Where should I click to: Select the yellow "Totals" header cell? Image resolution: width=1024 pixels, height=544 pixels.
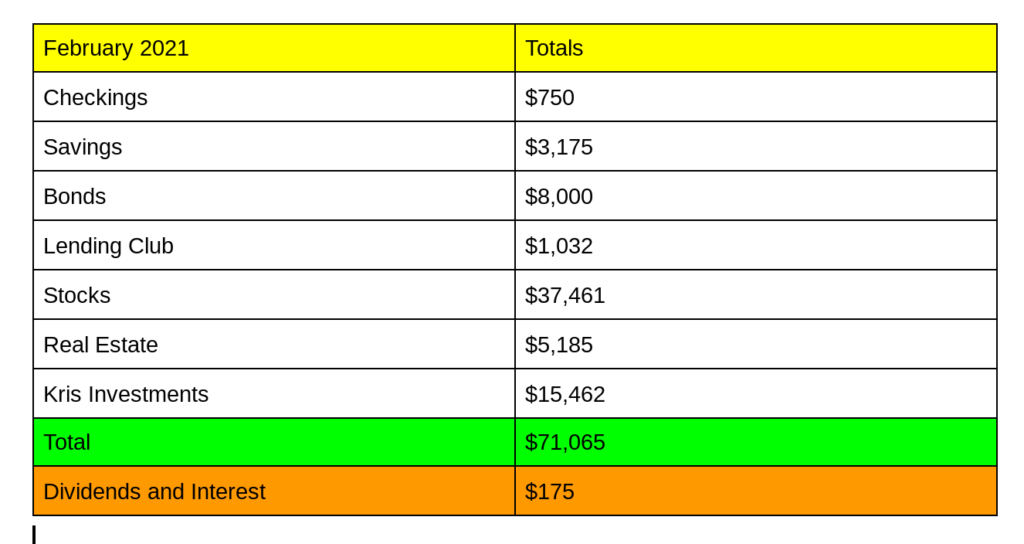coord(554,48)
